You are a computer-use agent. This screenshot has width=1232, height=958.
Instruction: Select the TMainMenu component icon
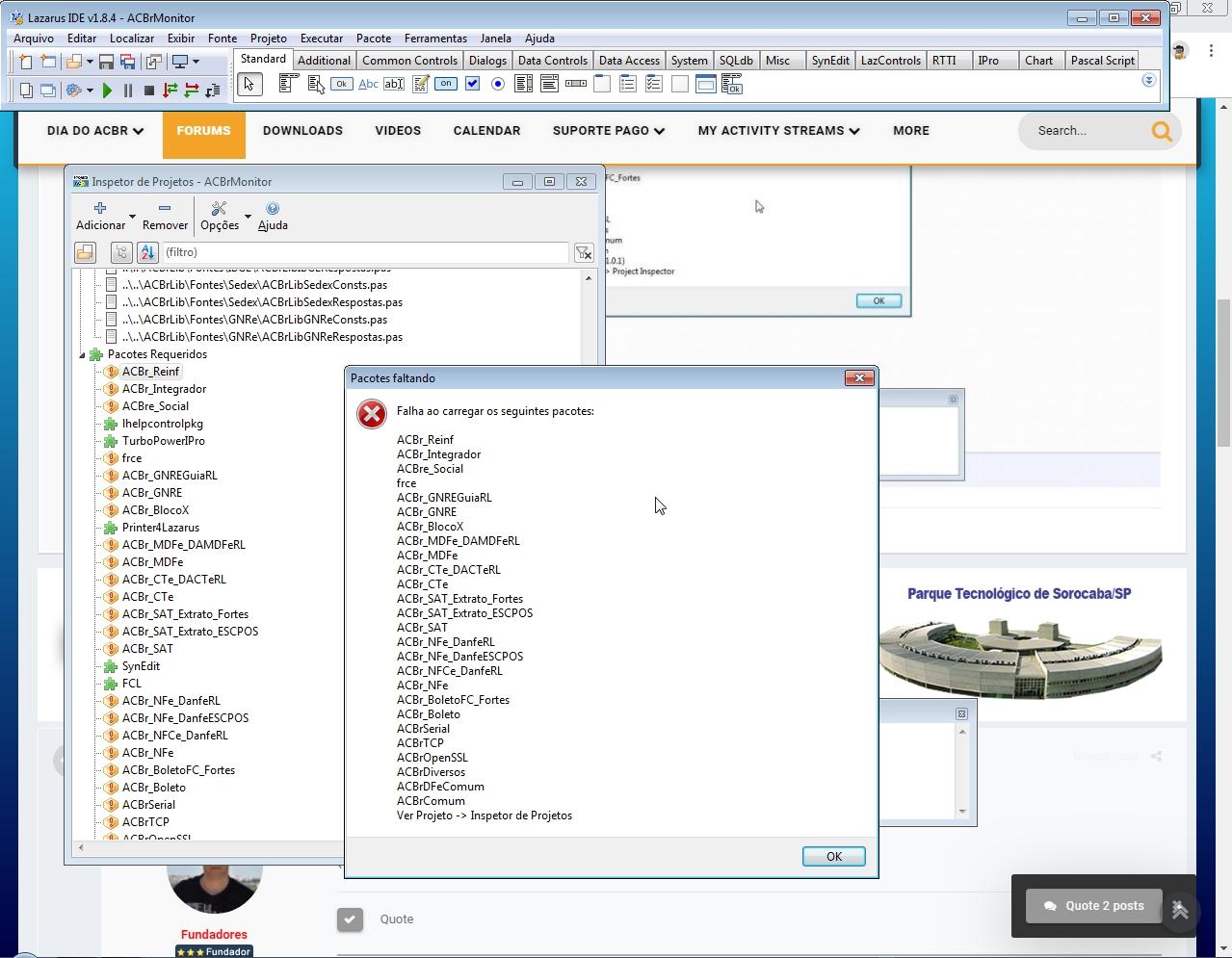pyautogui.click(x=288, y=85)
